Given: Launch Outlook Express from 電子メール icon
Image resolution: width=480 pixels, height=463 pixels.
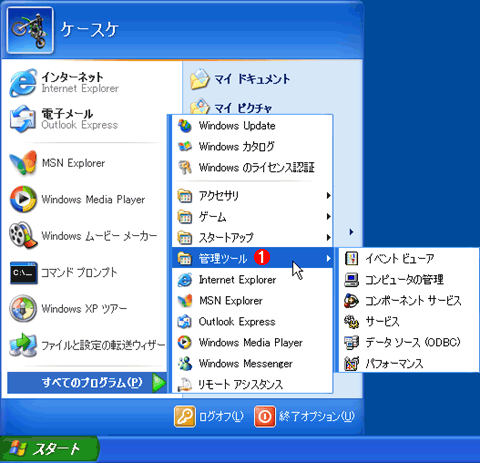Looking at the screenshot, I should pos(23,119).
